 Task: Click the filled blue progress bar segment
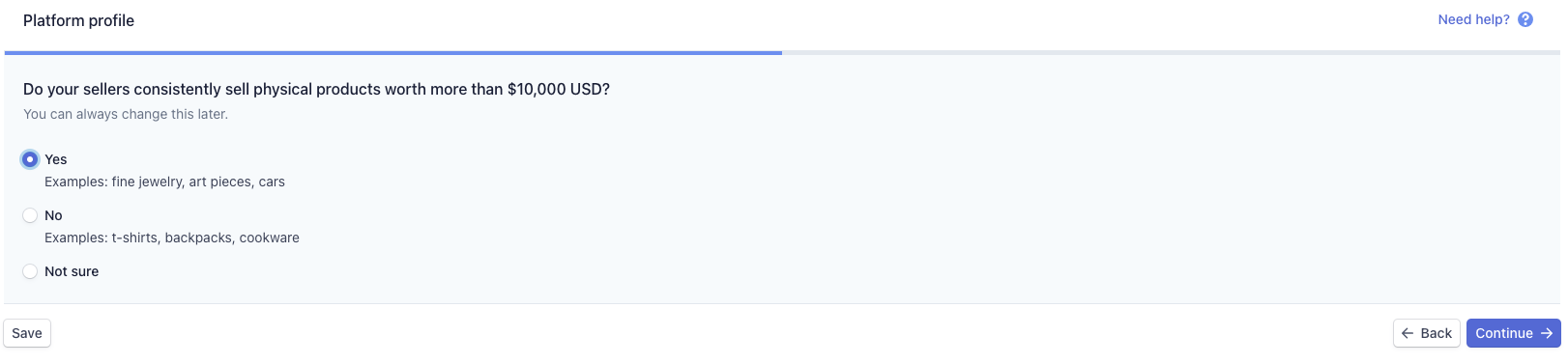pyautogui.click(x=392, y=52)
